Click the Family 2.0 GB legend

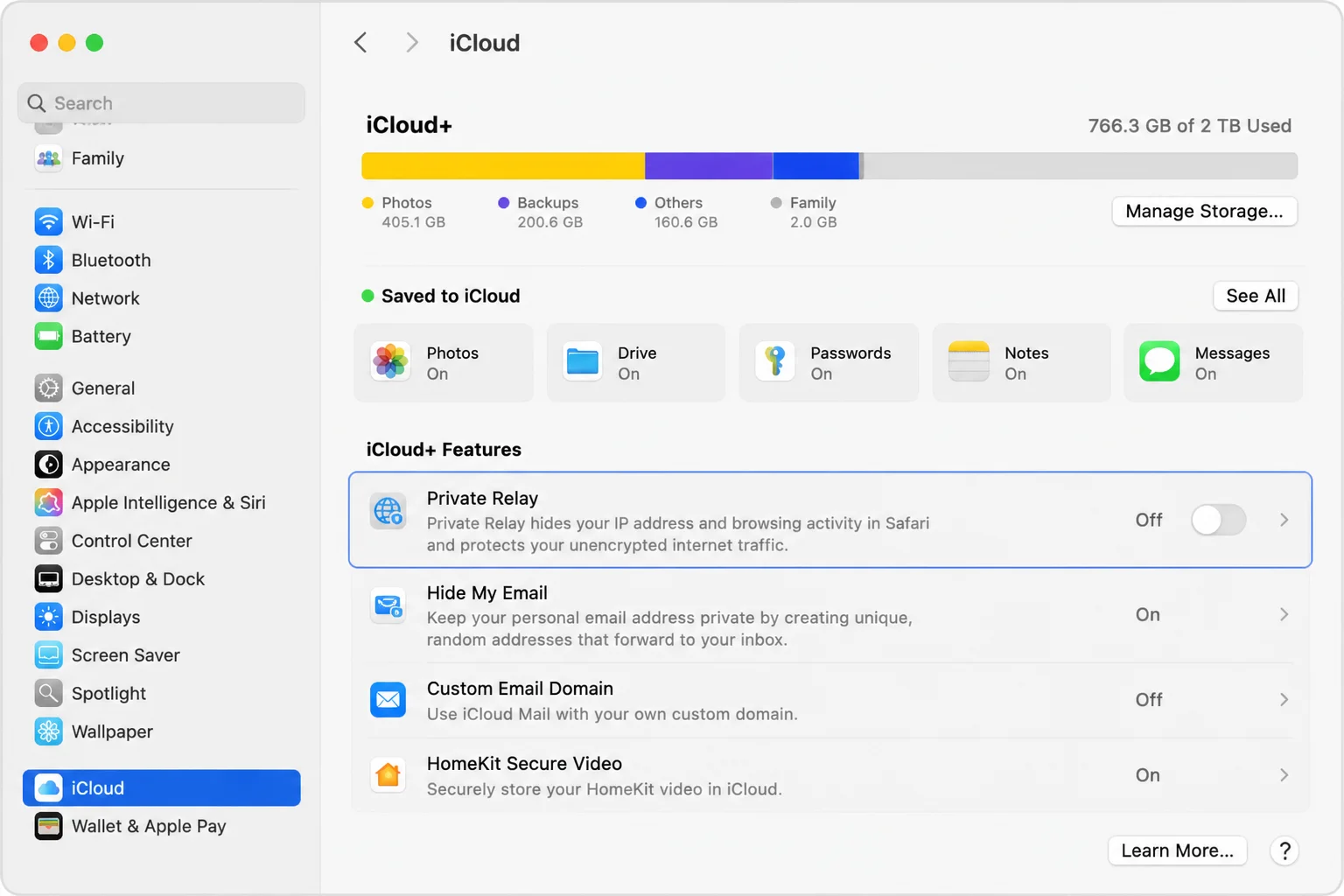click(804, 212)
